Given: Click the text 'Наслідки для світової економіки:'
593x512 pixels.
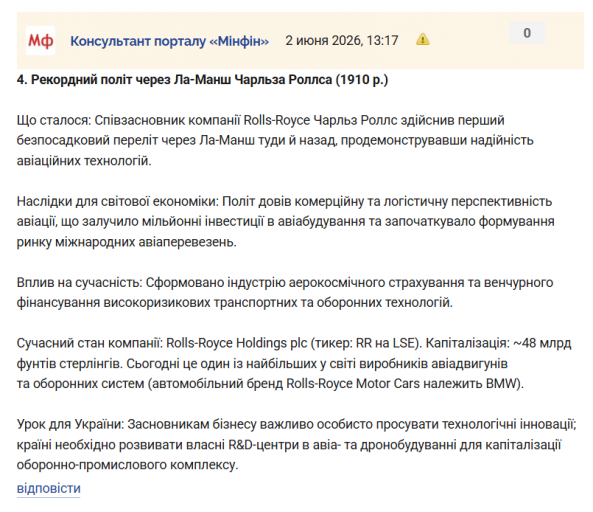Looking at the screenshot, I should pos(118,202).
